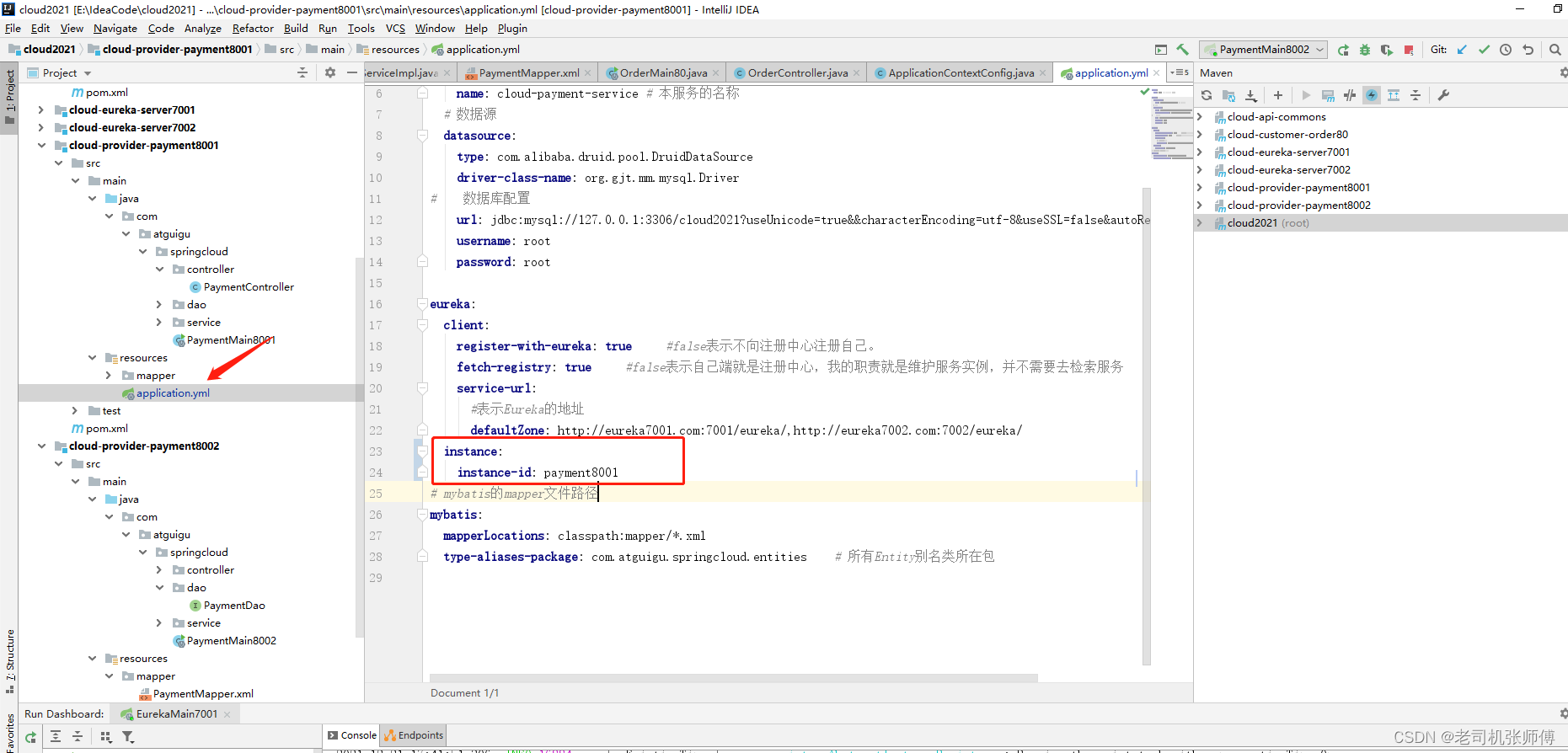Show Git history clock icon
Screen dimensions: 1568x753
(x=1506, y=50)
